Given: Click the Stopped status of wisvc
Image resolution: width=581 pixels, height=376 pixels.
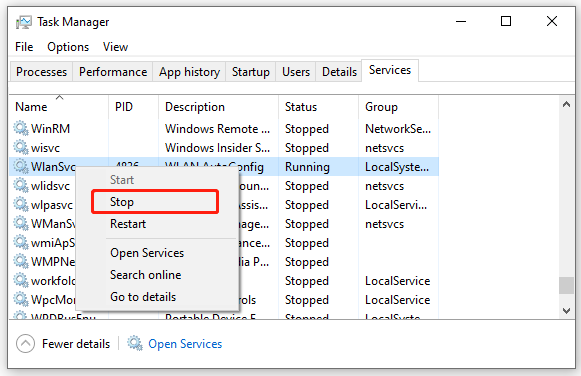Looking at the screenshot, I should [307, 148].
